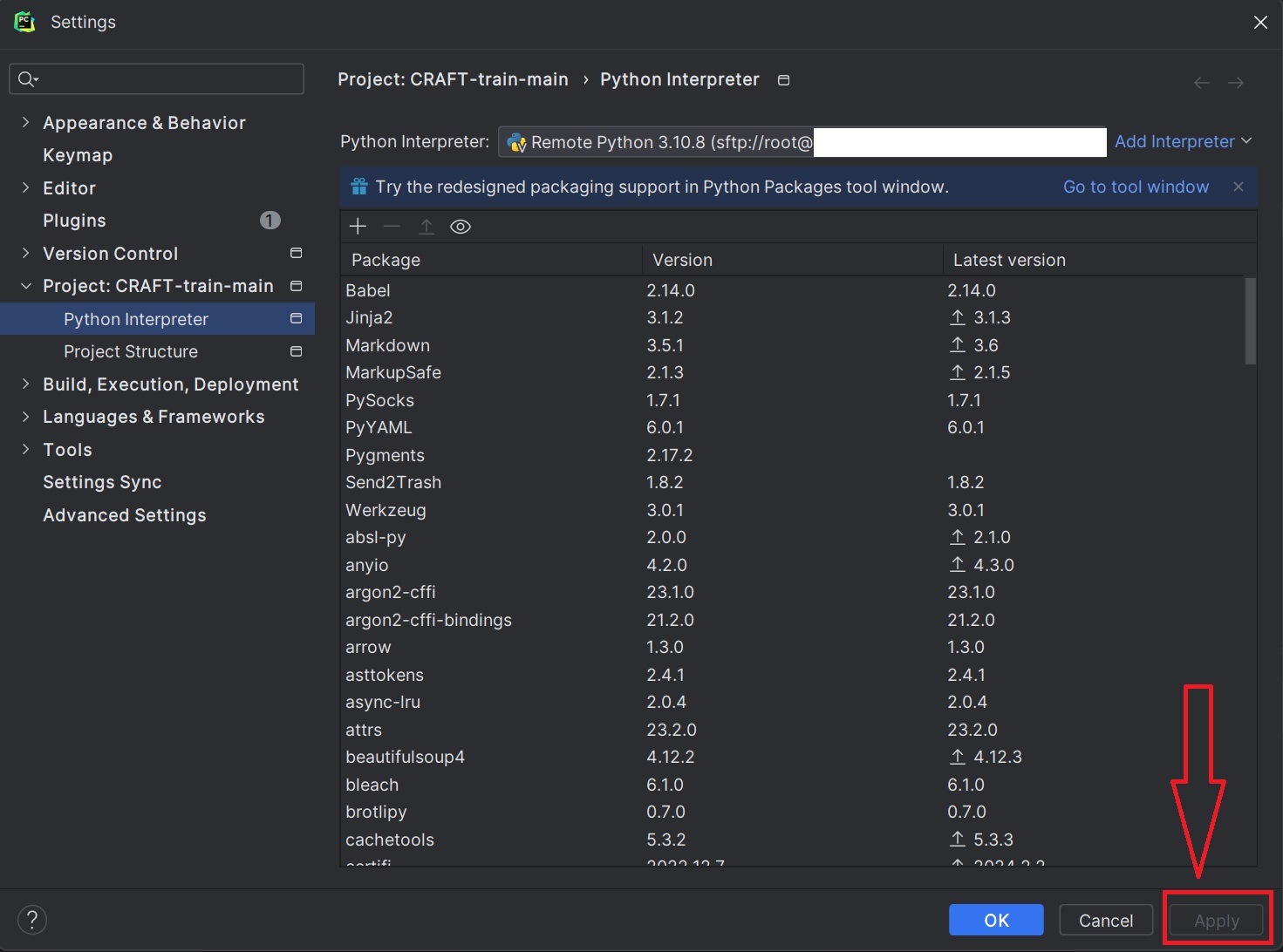Click the settings search field
The height and width of the screenshot is (952, 1283).
[157, 79]
